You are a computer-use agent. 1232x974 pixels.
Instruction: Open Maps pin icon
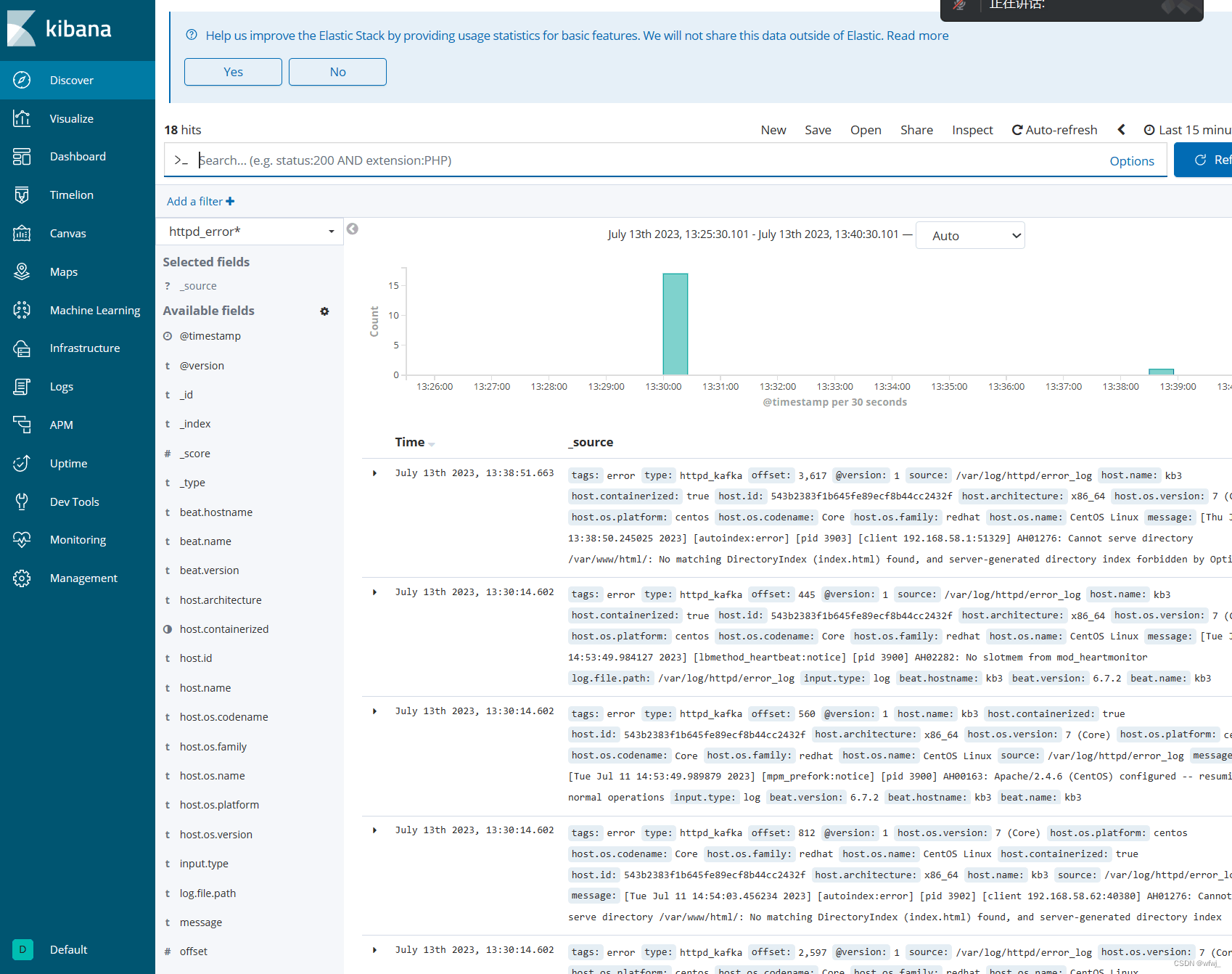(x=22, y=271)
